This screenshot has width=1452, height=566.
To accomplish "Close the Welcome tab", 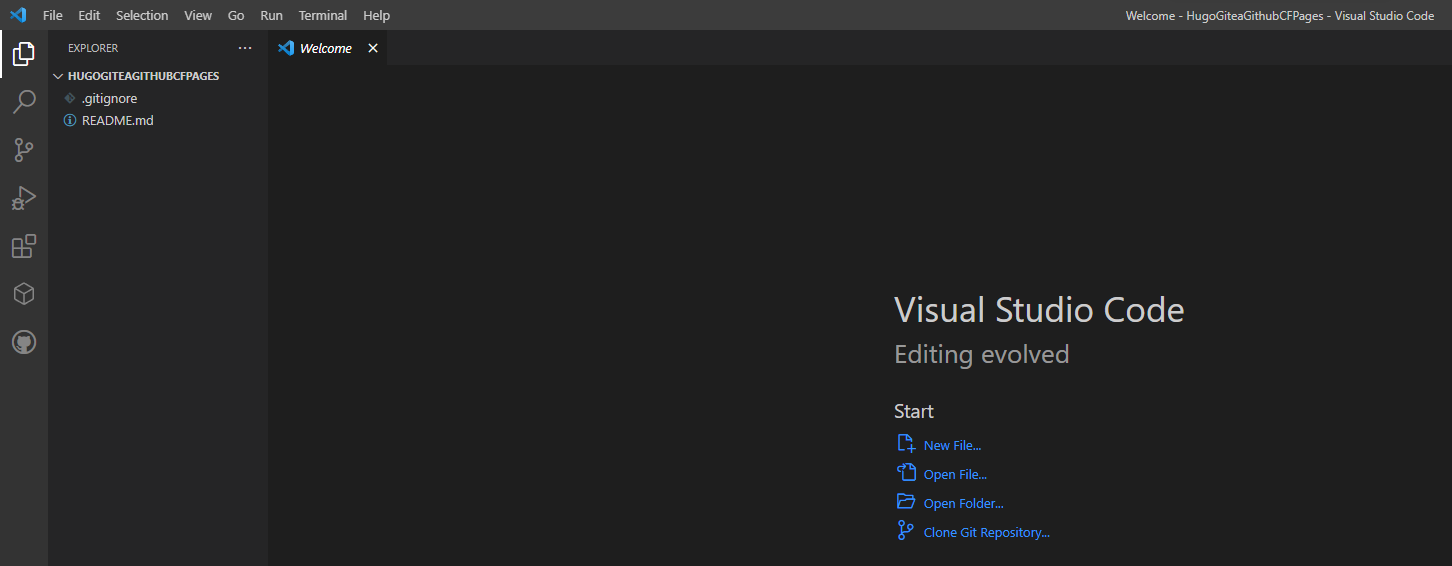I will [373, 48].
